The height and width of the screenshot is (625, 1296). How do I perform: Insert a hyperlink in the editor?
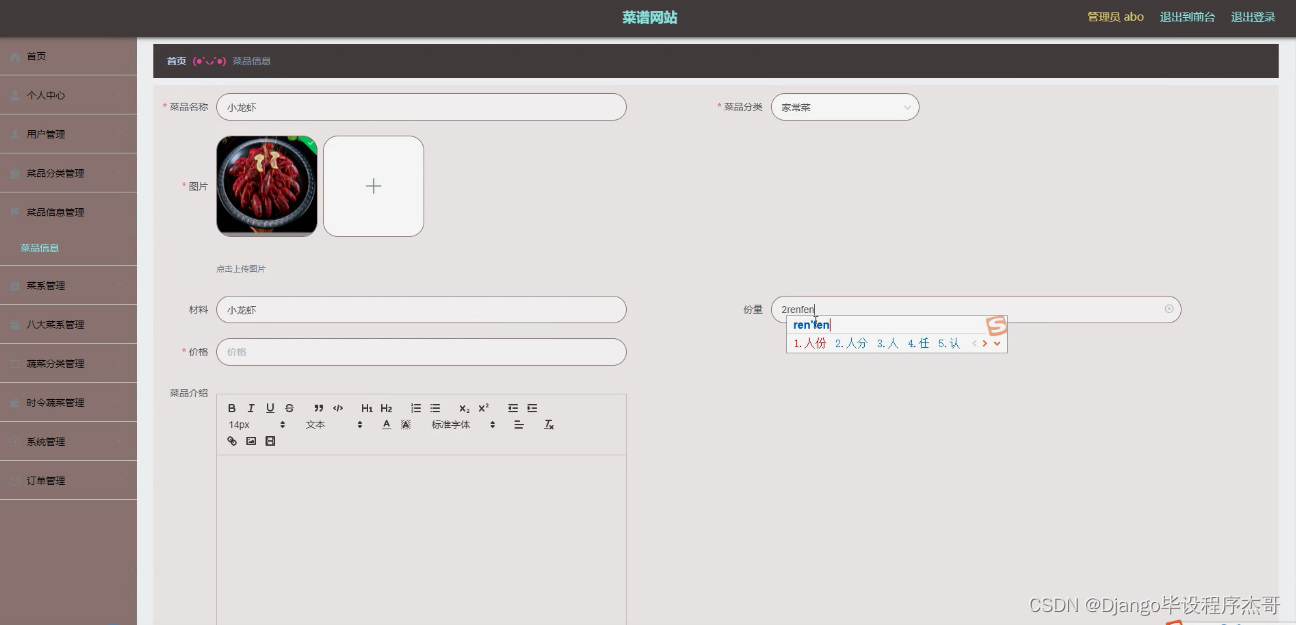[232, 441]
